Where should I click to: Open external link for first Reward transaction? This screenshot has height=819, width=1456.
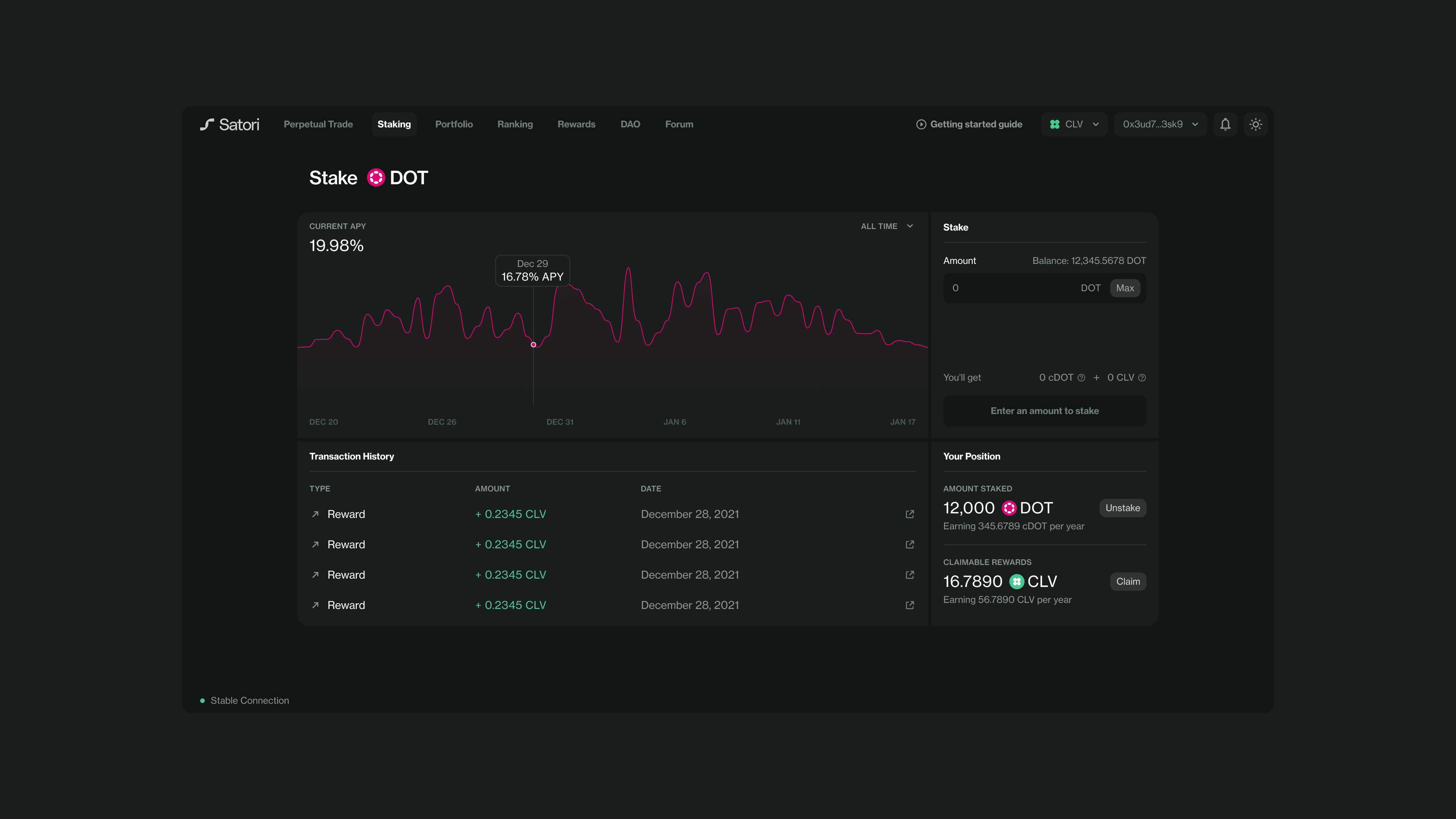point(910,515)
